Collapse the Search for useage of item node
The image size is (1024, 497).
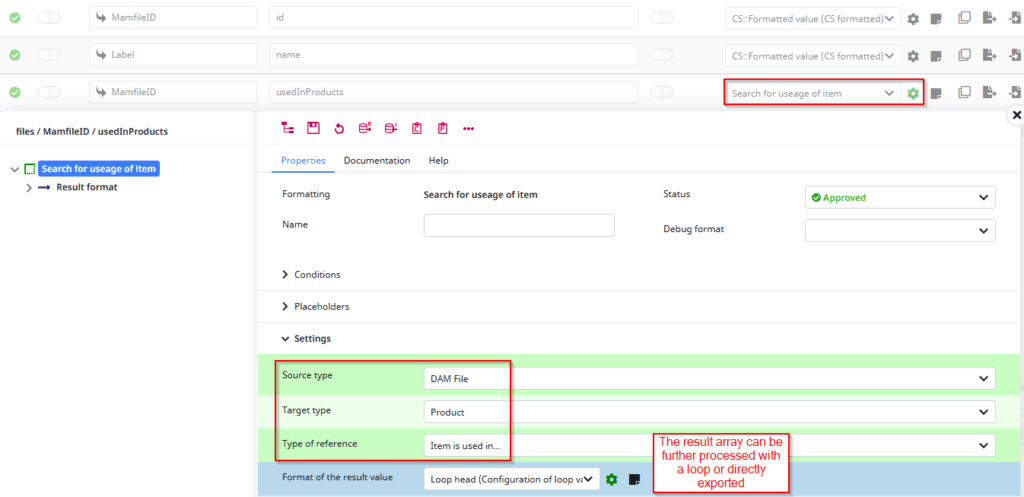tap(15, 169)
